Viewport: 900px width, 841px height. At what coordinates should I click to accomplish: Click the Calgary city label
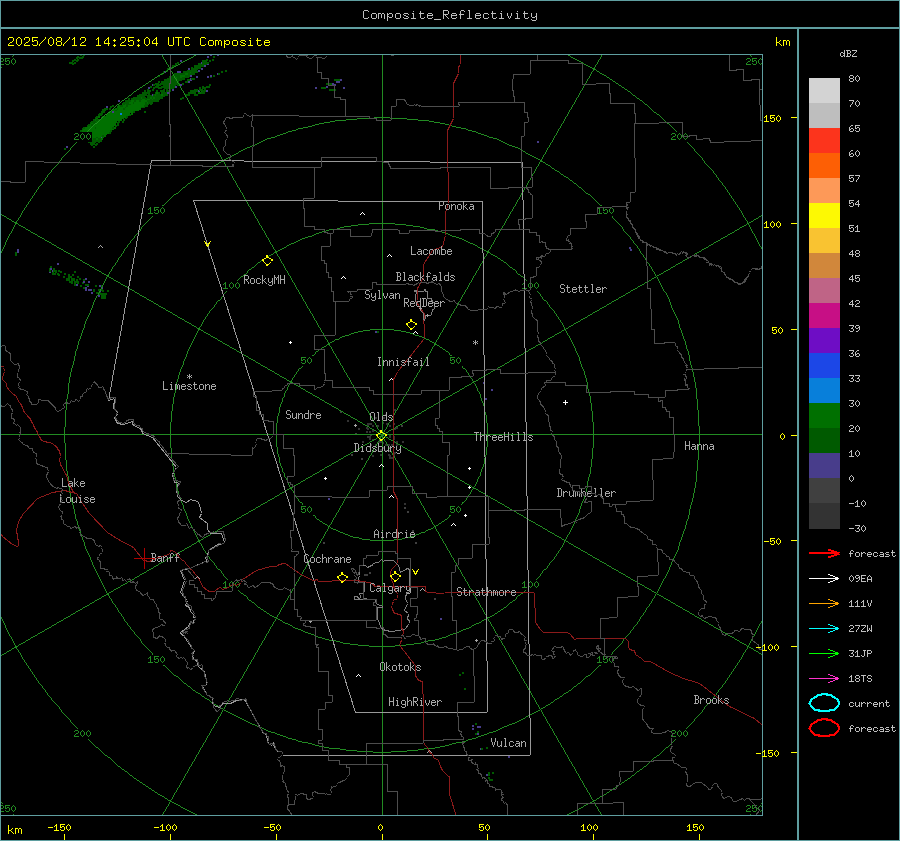point(390,588)
